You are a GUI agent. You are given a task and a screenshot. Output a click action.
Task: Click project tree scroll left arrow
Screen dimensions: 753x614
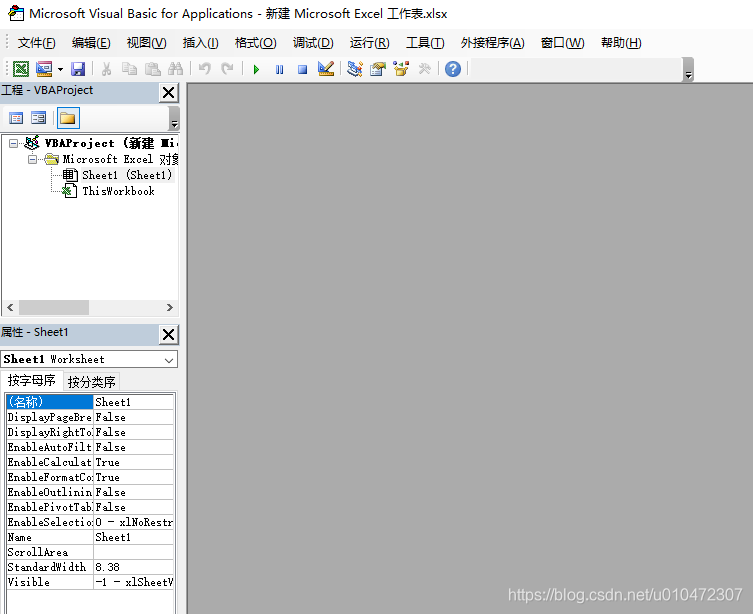click(x=11, y=307)
